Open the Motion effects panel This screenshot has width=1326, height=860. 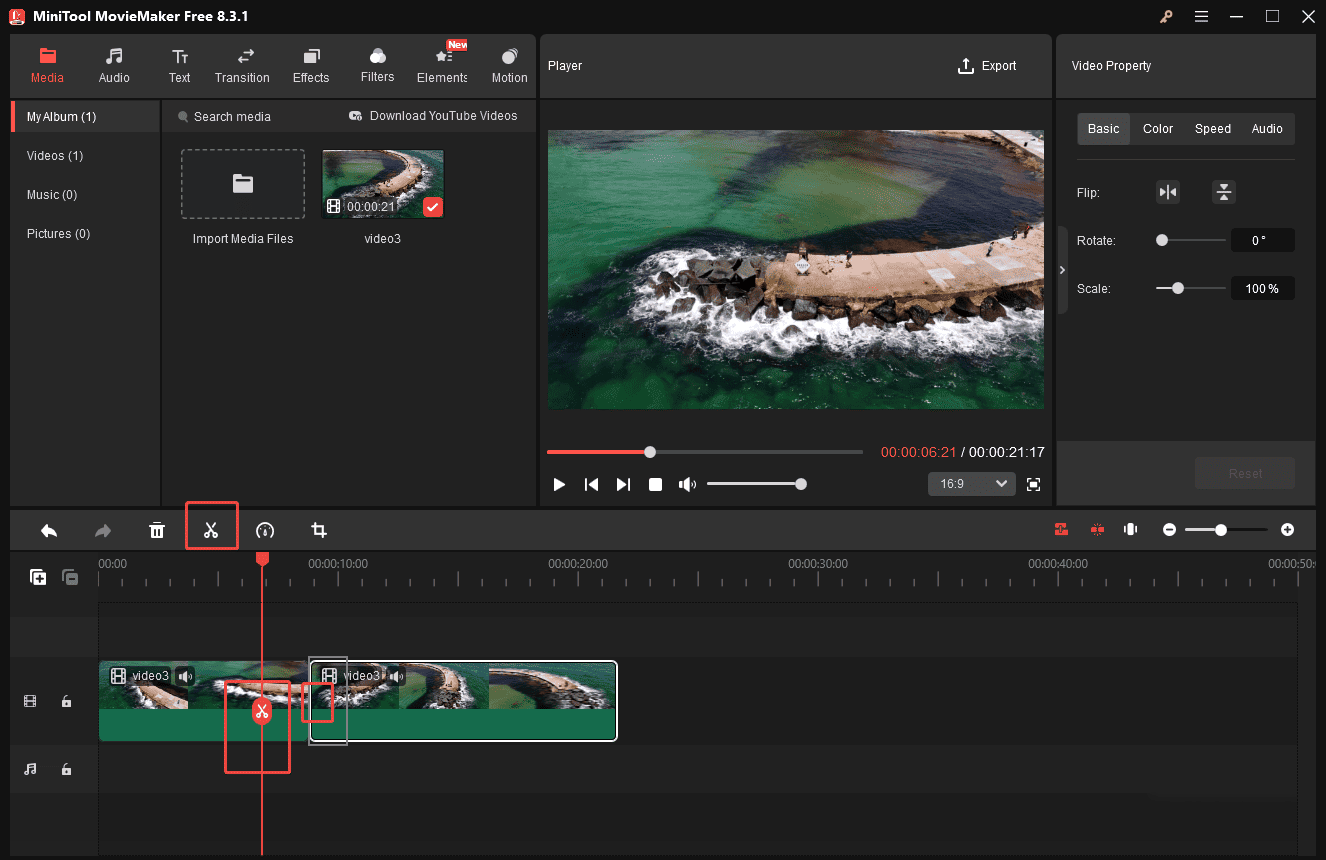[x=509, y=65]
